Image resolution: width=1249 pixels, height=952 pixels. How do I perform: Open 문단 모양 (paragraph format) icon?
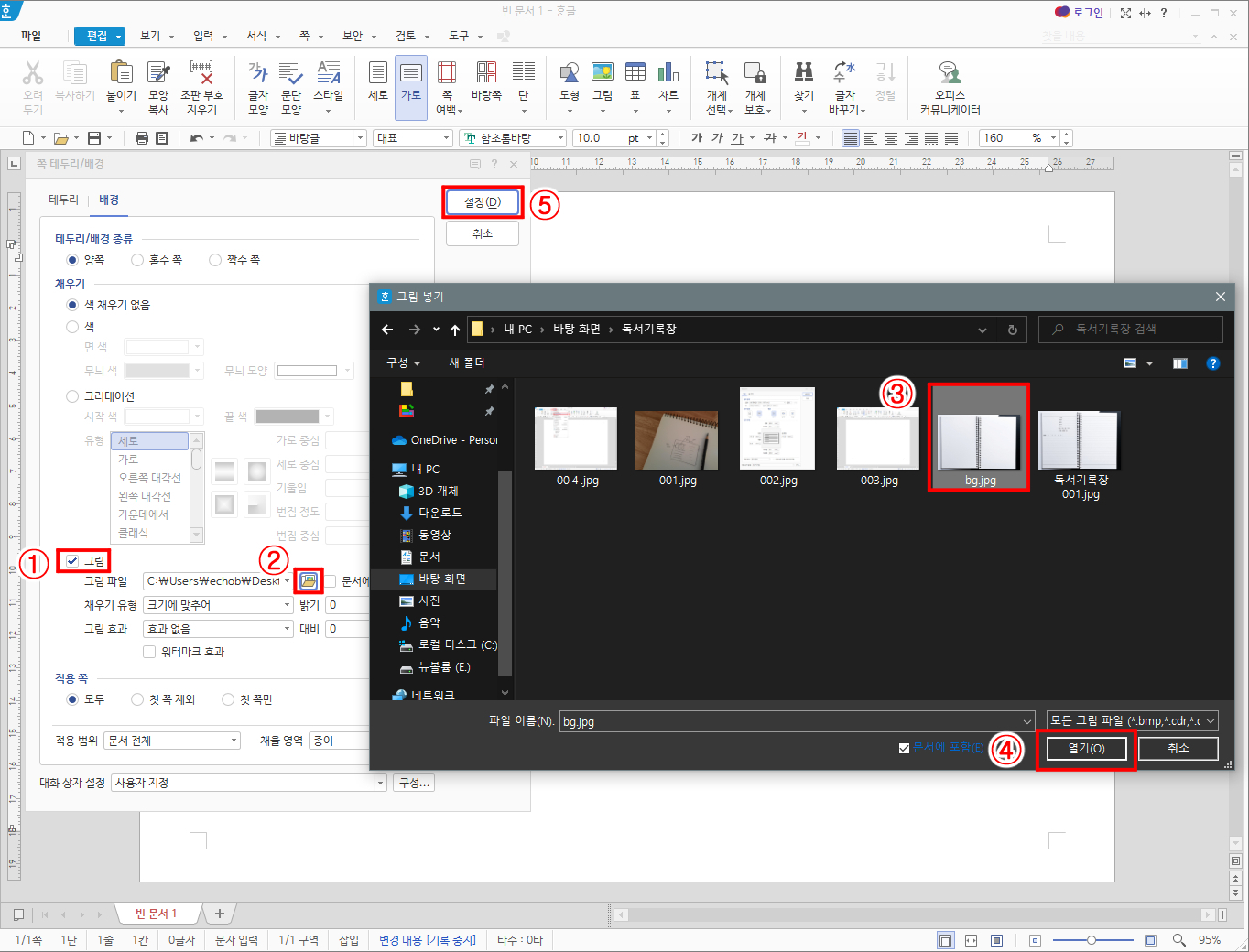[x=291, y=73]
